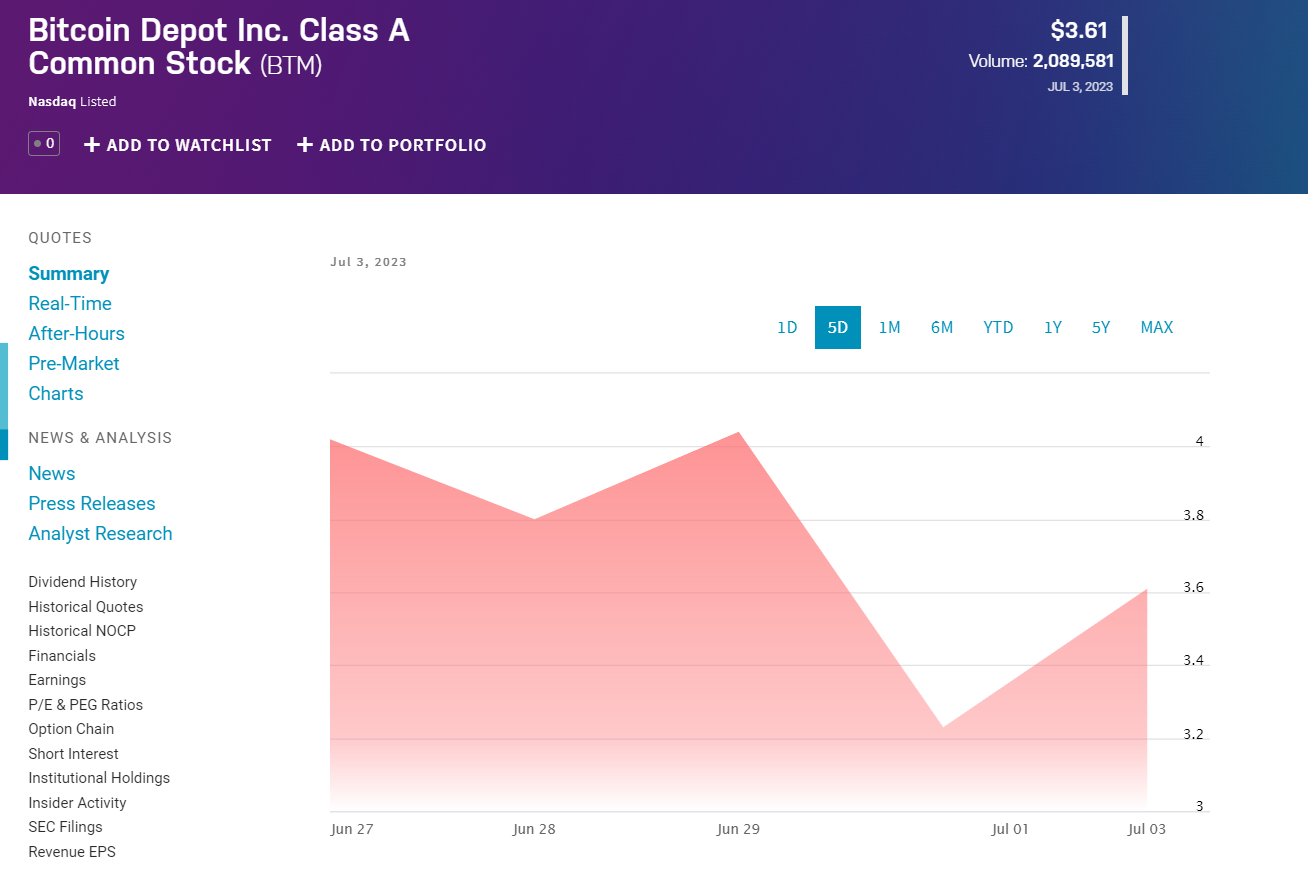Open the Option Chain page
1308x873 pixels.
click(x=71, y=729)
